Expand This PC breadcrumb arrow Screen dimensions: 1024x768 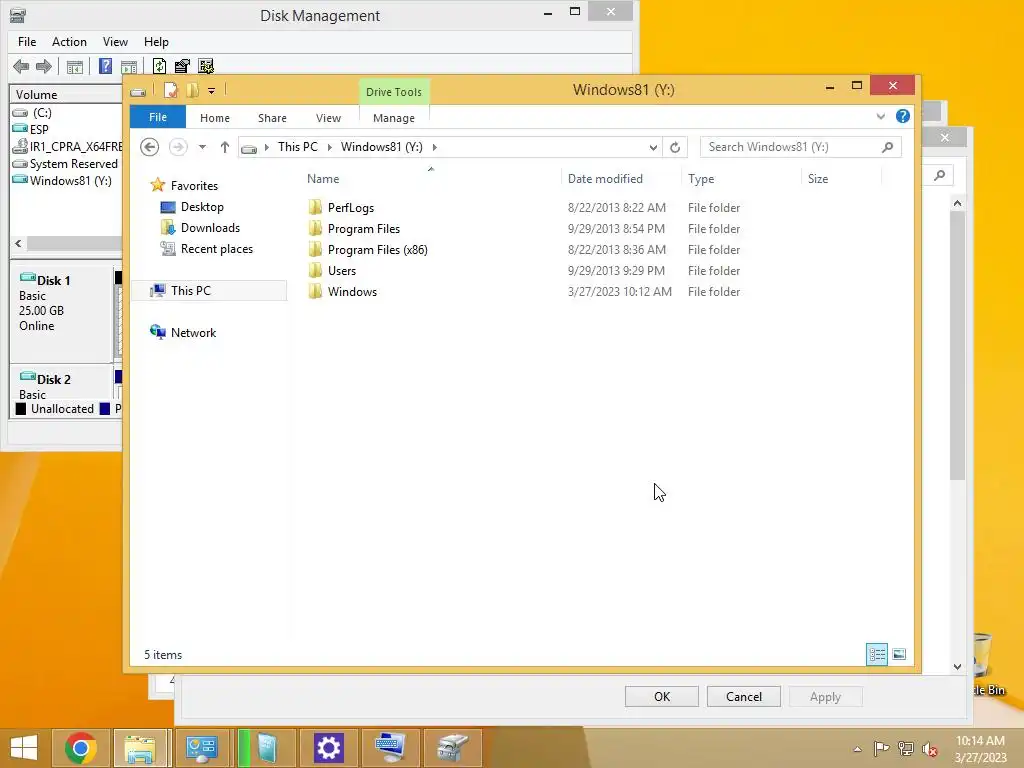point(329,148)
